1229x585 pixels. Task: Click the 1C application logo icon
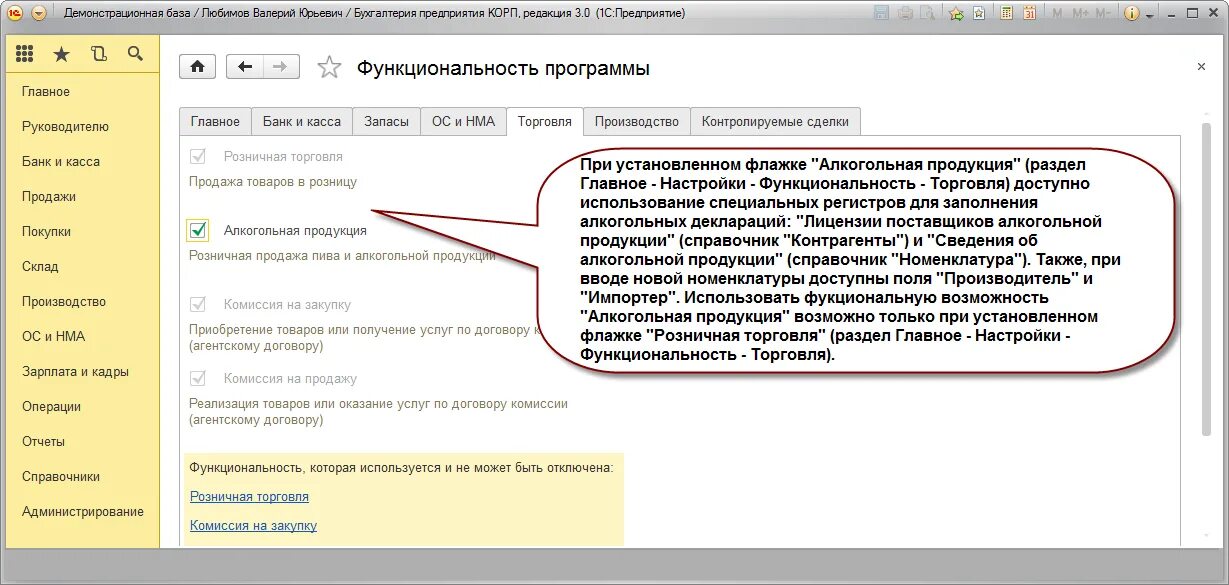(16, 13)
